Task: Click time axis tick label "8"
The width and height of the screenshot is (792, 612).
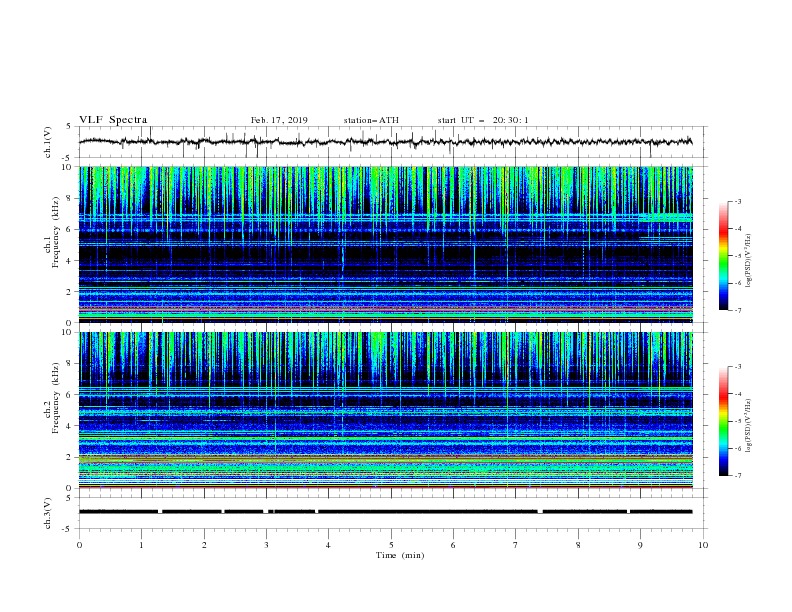Action: pyautogui.click(x=578, y=545)
